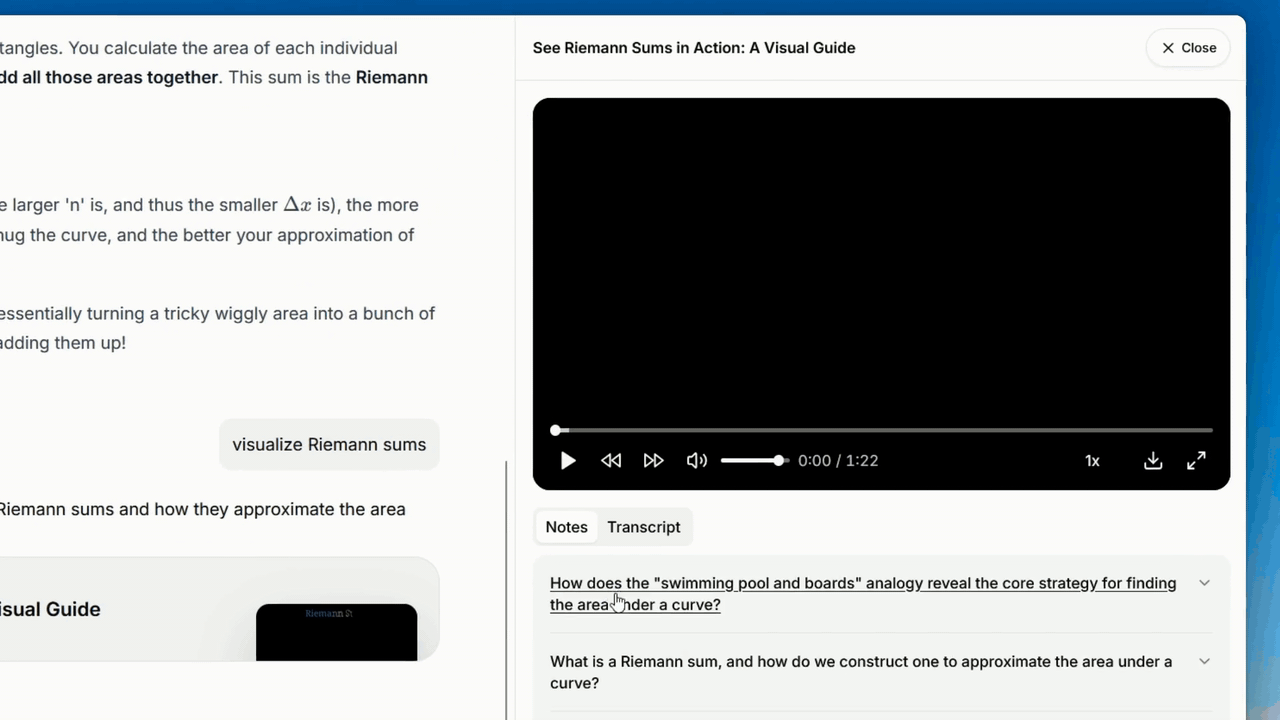The height and width of the screenshot is (720, 1280).
Task: Expand the swimming pool analogy note chevron
Action: click(1204, 583)
